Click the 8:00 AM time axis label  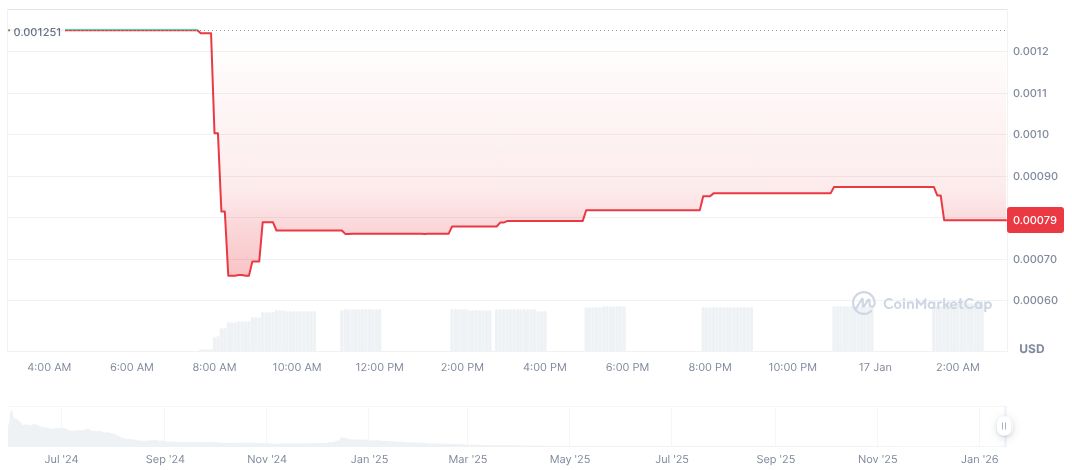pos(213,368)
